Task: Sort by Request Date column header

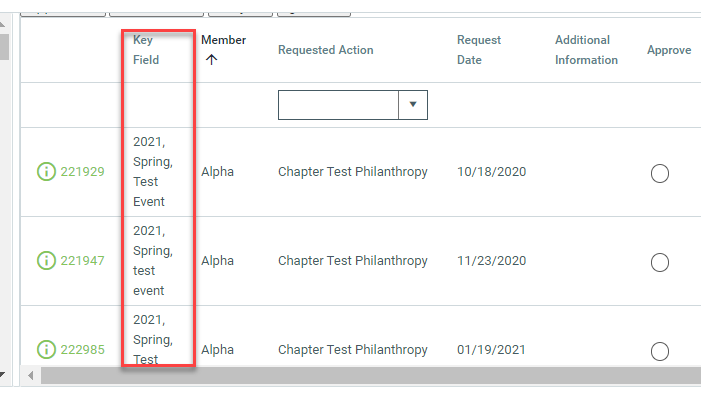Action: [x=479, y=50]
